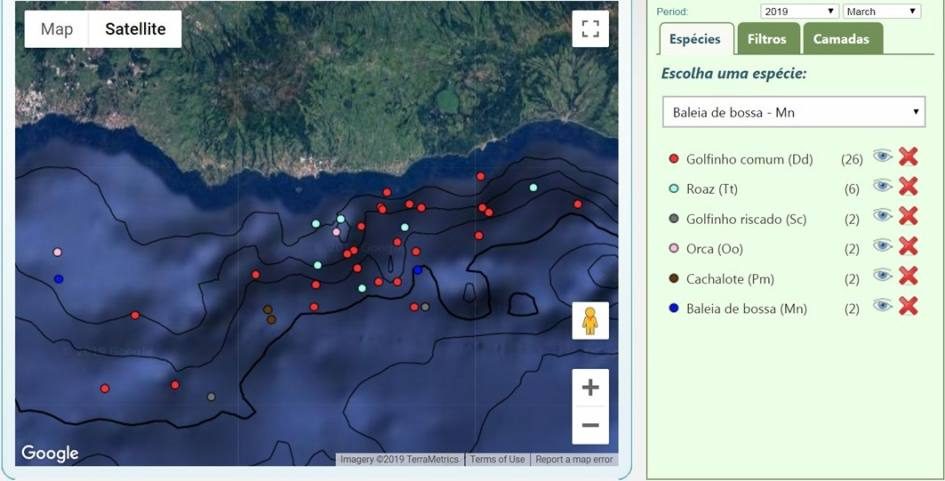The image size is (945, 481).
Task: Switch to Map view
Action: pos(57,29)
